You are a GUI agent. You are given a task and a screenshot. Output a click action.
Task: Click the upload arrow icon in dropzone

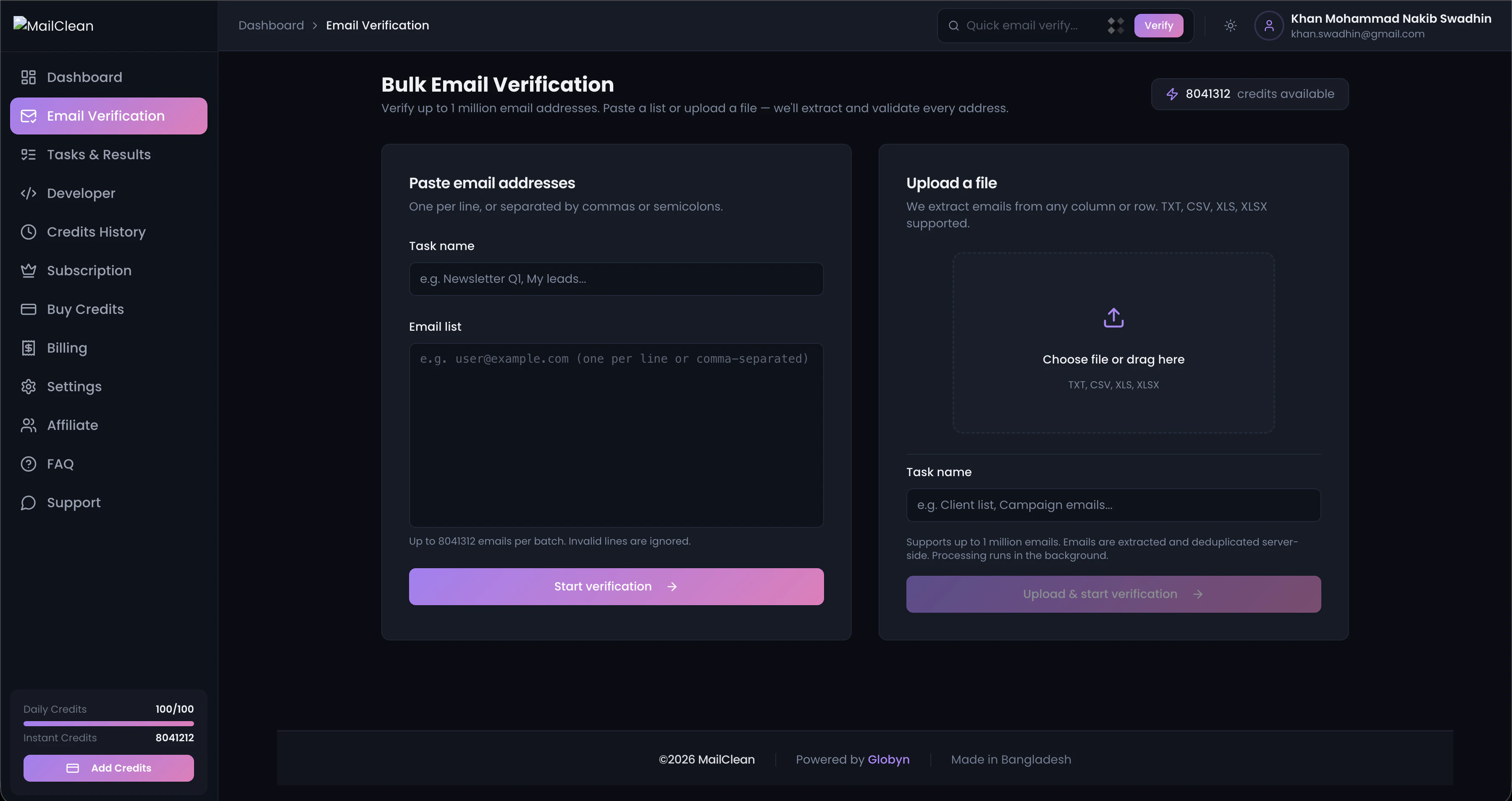[1113, 318]
